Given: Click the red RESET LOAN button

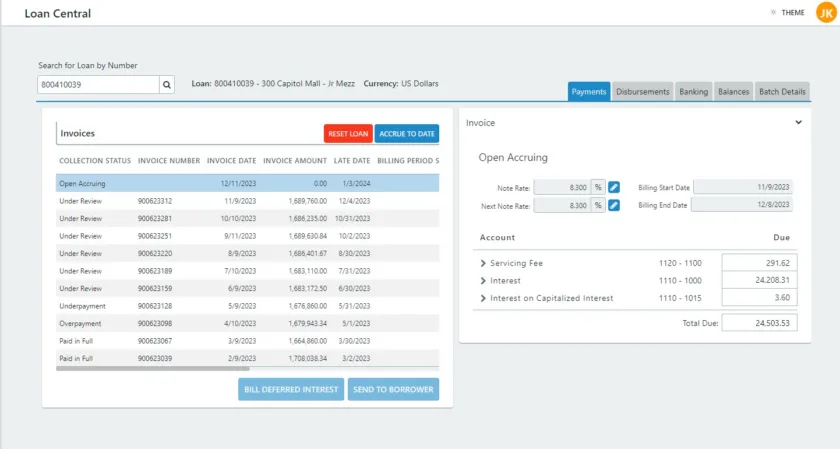Looking at the screenshot, I should [348, 134].
